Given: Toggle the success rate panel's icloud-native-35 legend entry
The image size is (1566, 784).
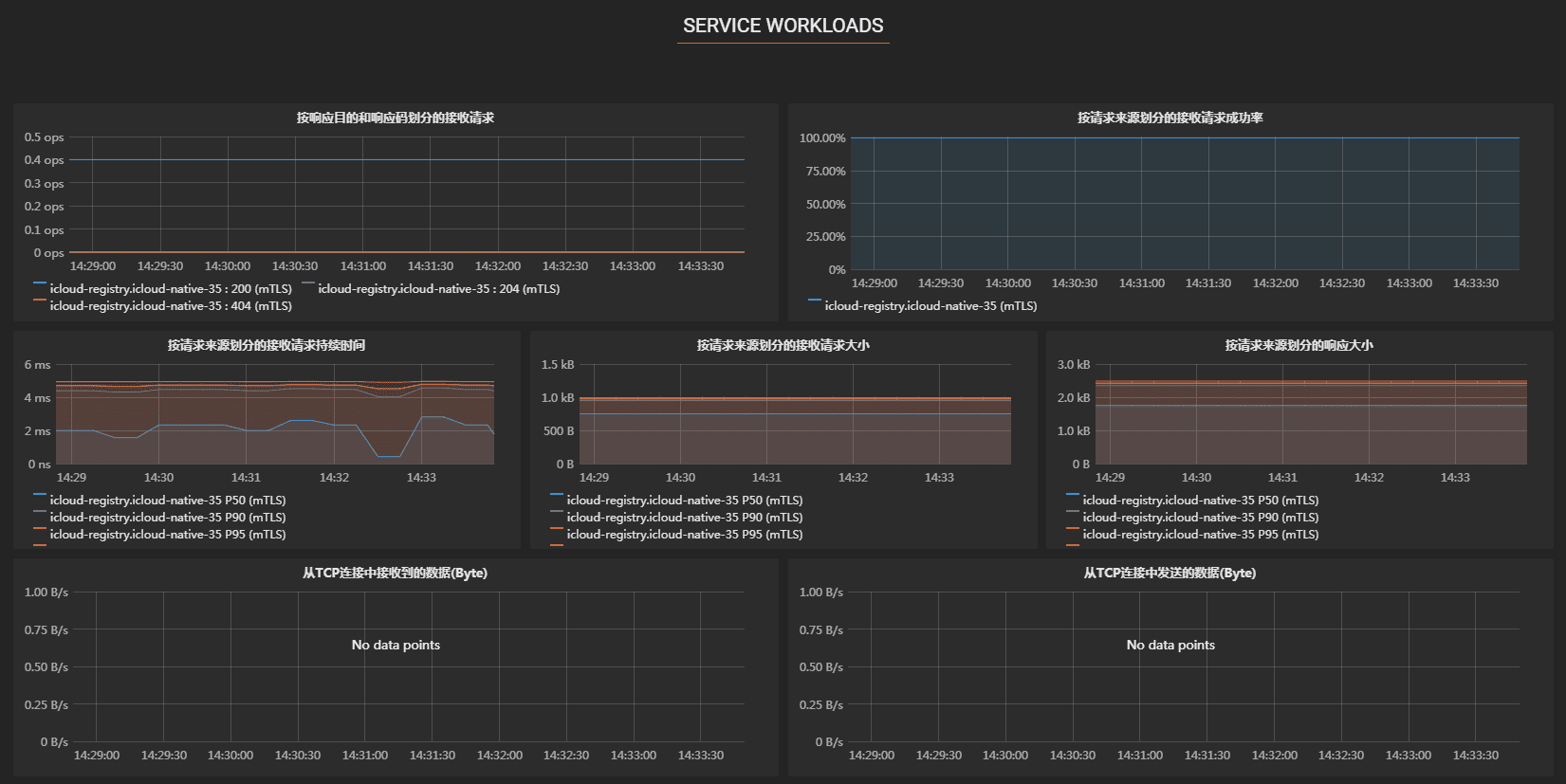Looking at the screenshot, I should [930, 306].
